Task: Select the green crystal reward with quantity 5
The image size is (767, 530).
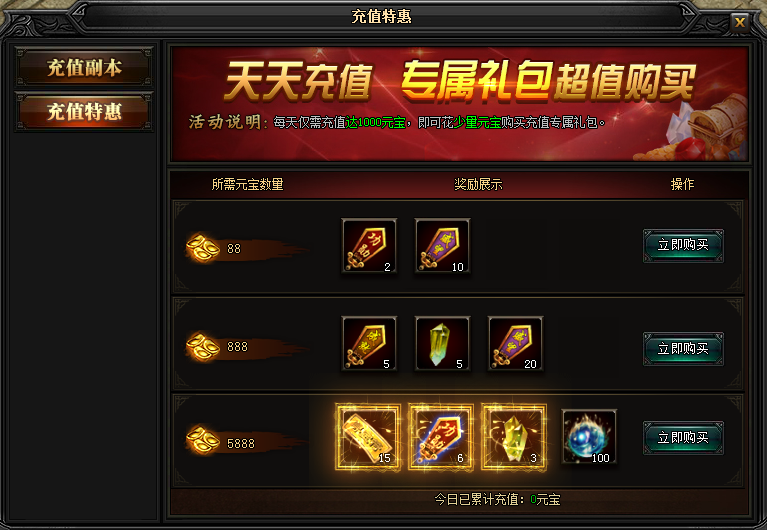Action: pos(442,343)
